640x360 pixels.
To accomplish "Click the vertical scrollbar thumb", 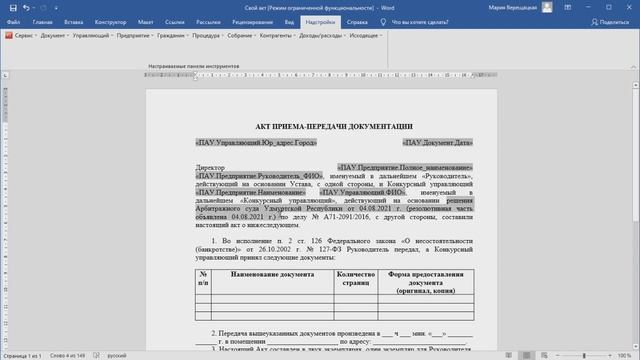I will tap(636, 155).
